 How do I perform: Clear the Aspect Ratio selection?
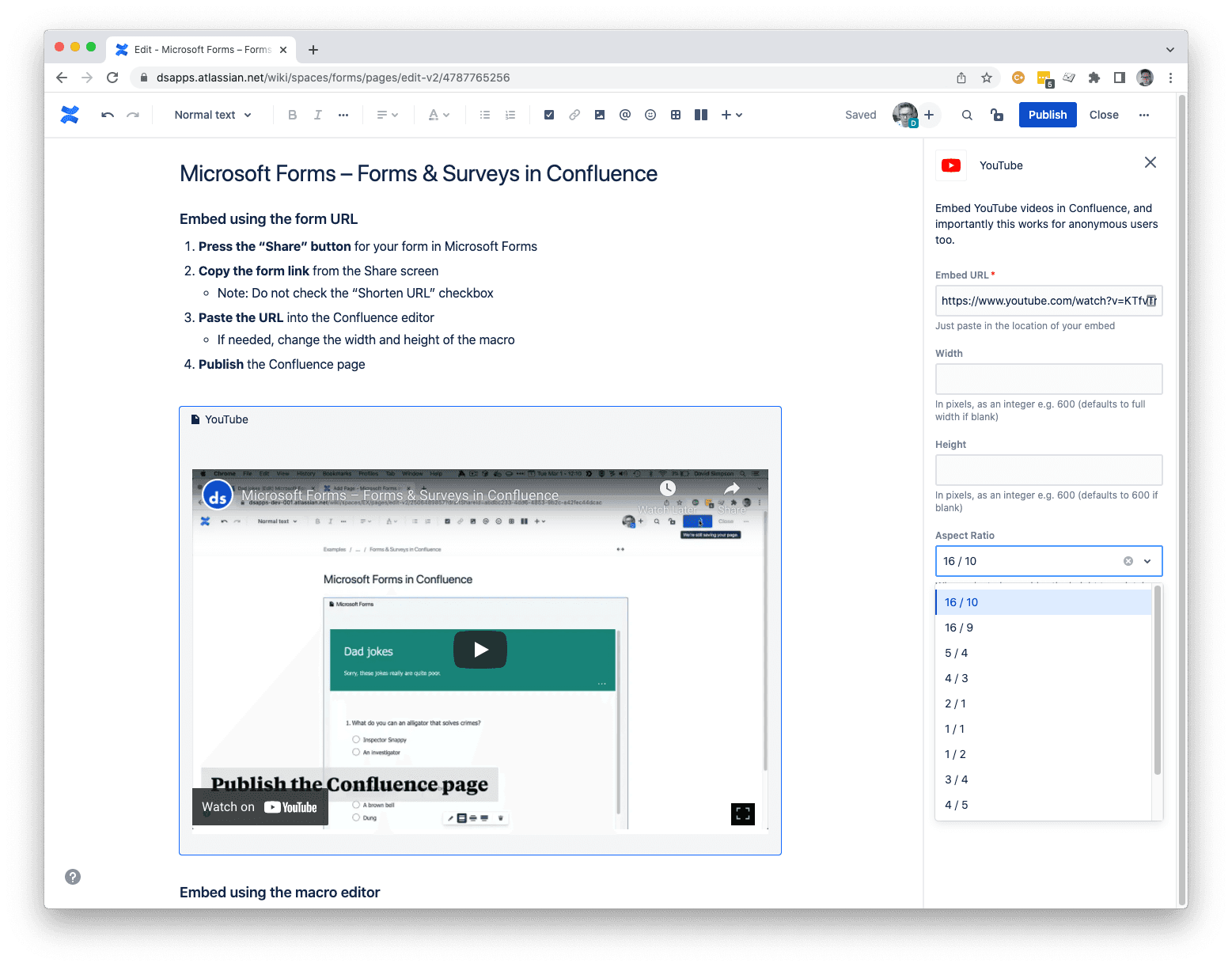1128,561
